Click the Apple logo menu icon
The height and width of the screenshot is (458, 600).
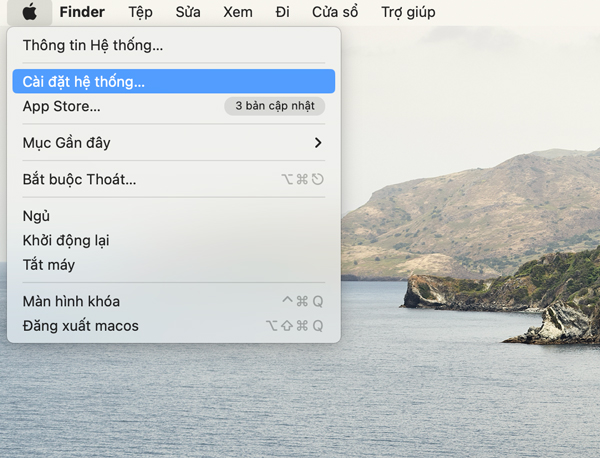pyautogui.click(x=29, y=12)
